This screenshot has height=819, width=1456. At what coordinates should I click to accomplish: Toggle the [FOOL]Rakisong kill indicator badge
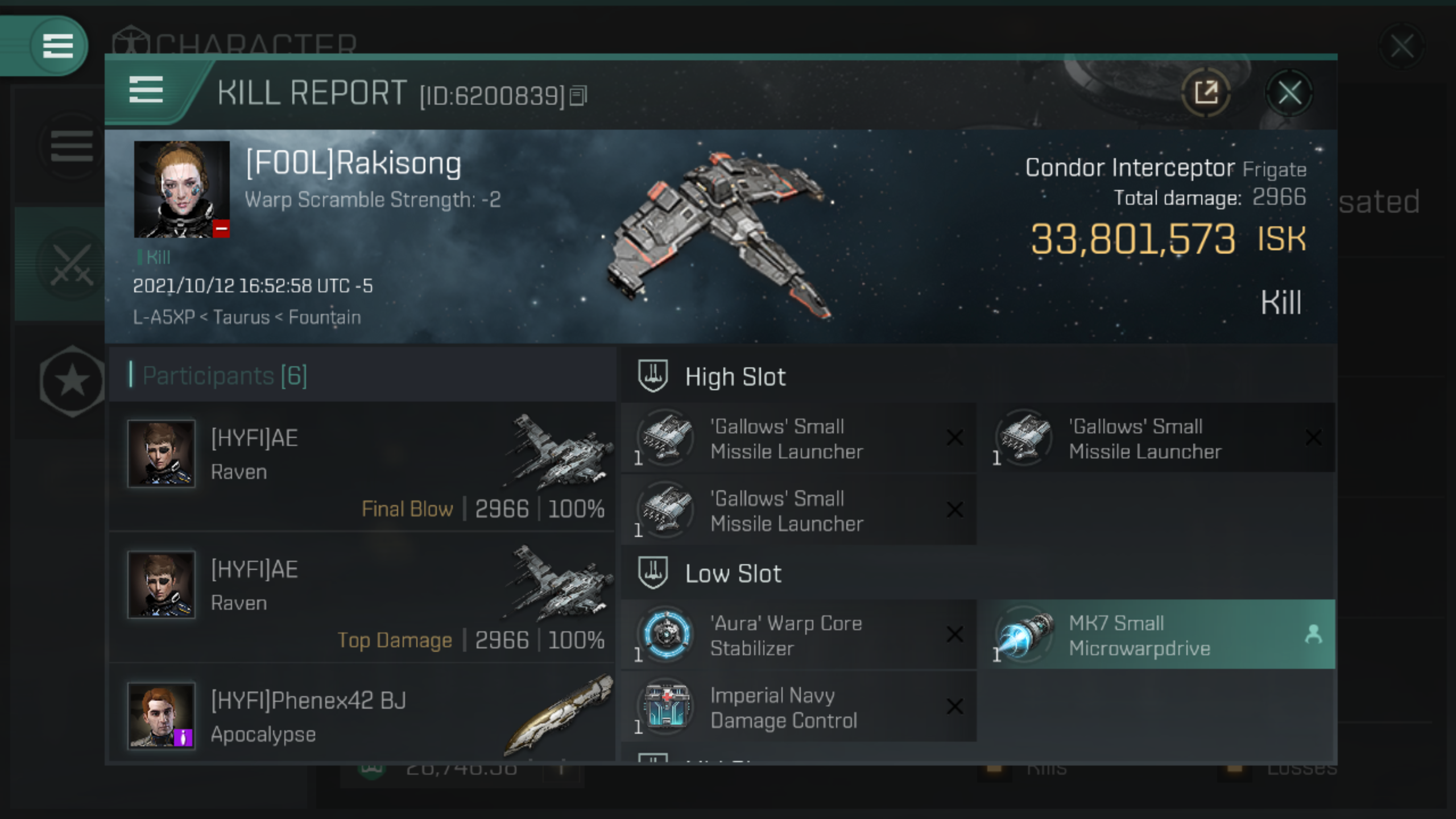coord(155,257)
